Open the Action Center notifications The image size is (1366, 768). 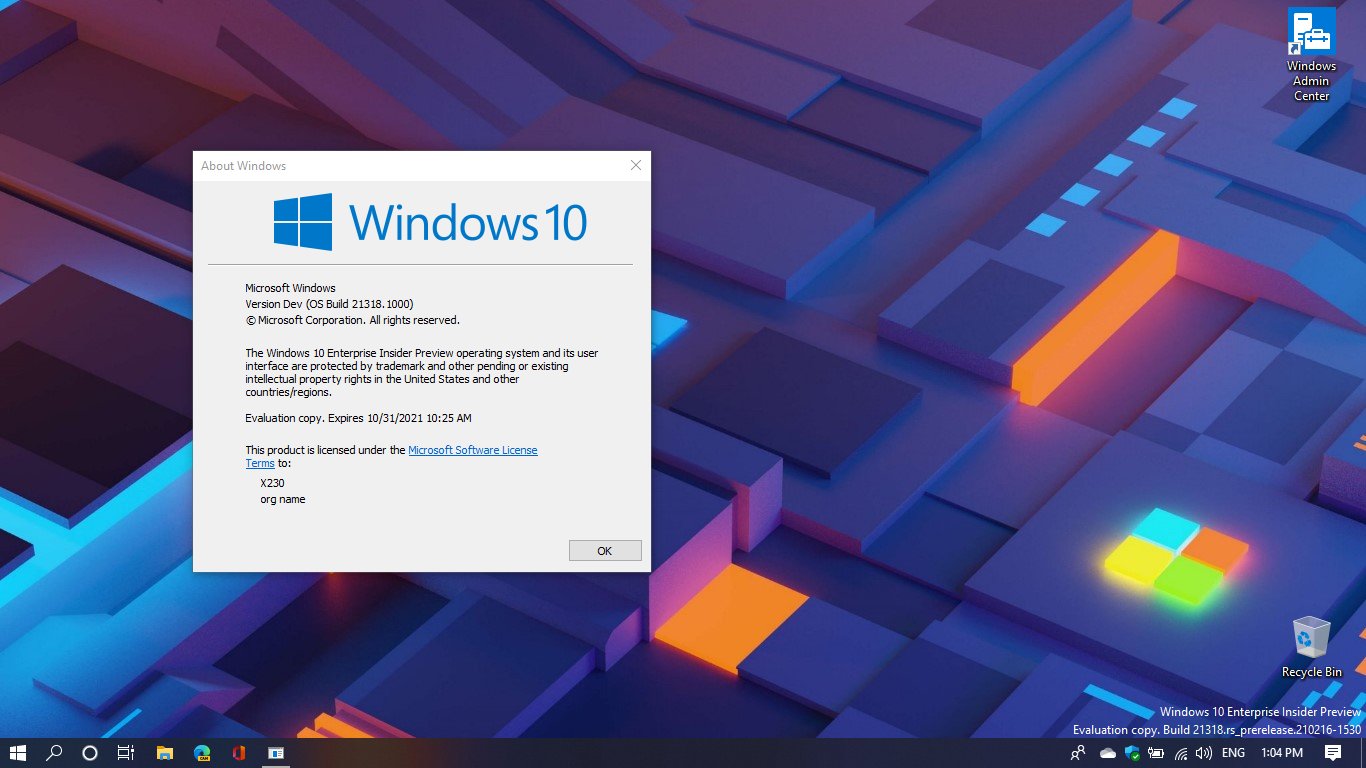1333,753
